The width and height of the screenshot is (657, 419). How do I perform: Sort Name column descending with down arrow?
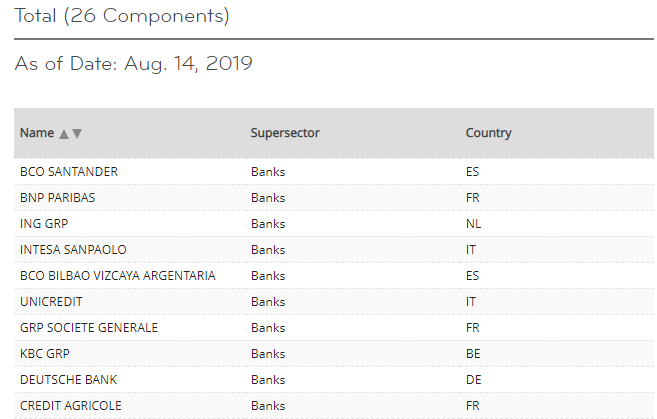coord(77,133)
